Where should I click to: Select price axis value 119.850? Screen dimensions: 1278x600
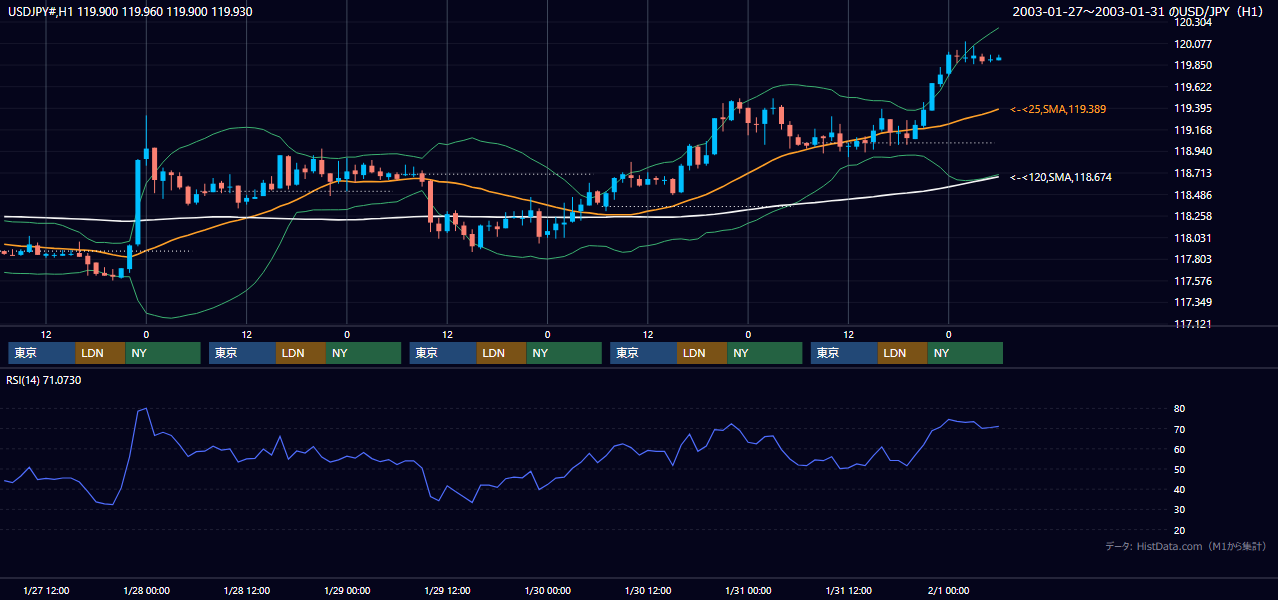1195,65
